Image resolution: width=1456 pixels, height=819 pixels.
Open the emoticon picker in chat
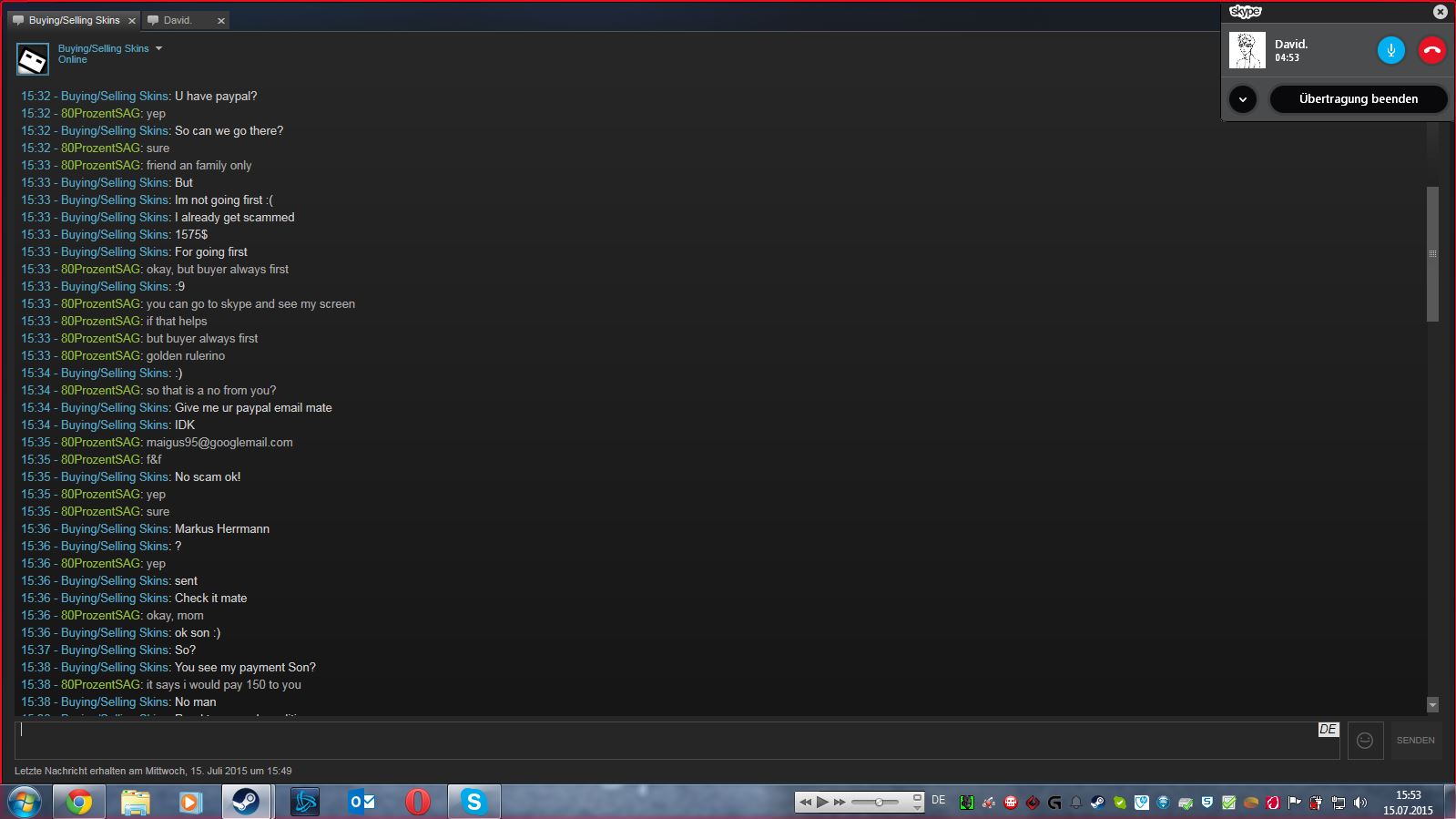click(x=1364, y=741)
